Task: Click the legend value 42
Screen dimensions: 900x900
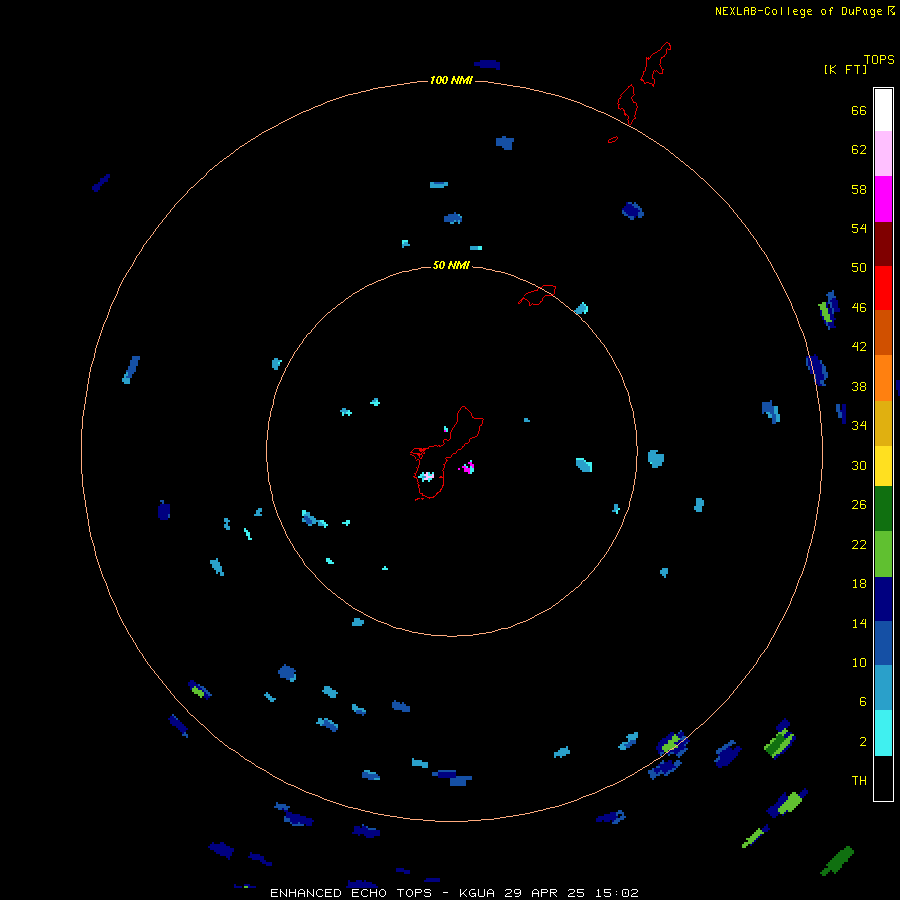Action: 859,347
